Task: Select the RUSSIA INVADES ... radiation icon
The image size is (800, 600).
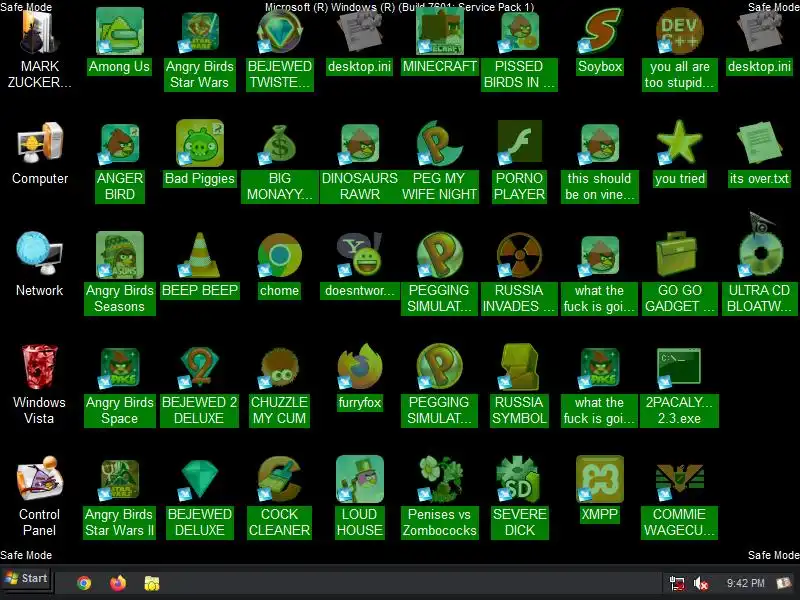Action: 519,255
